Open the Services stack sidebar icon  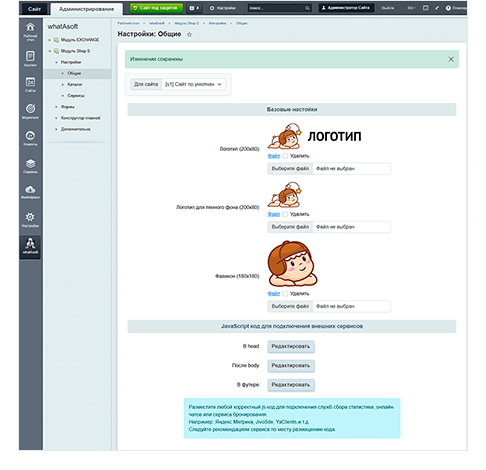coord(30,166)
